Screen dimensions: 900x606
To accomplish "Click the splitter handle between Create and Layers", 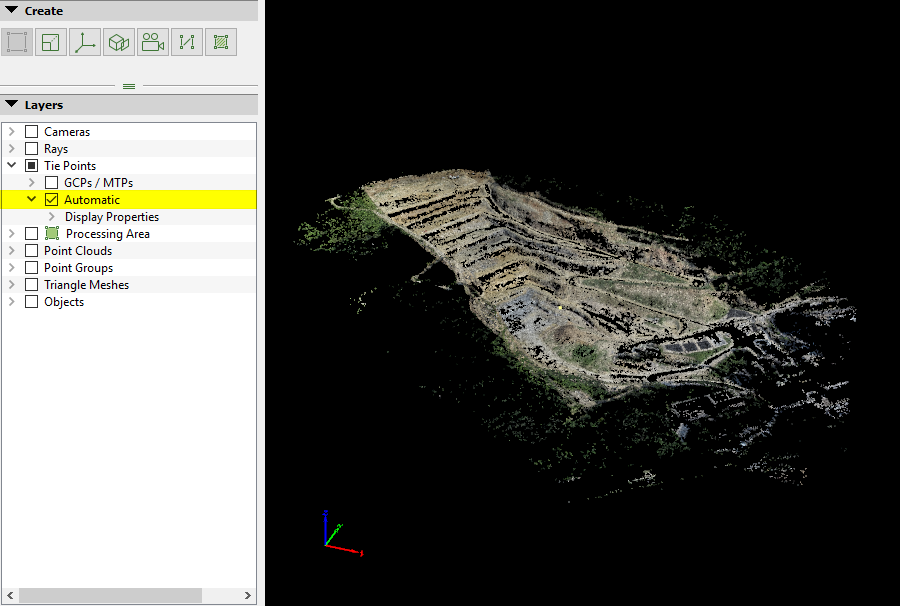I will point(129,87).
